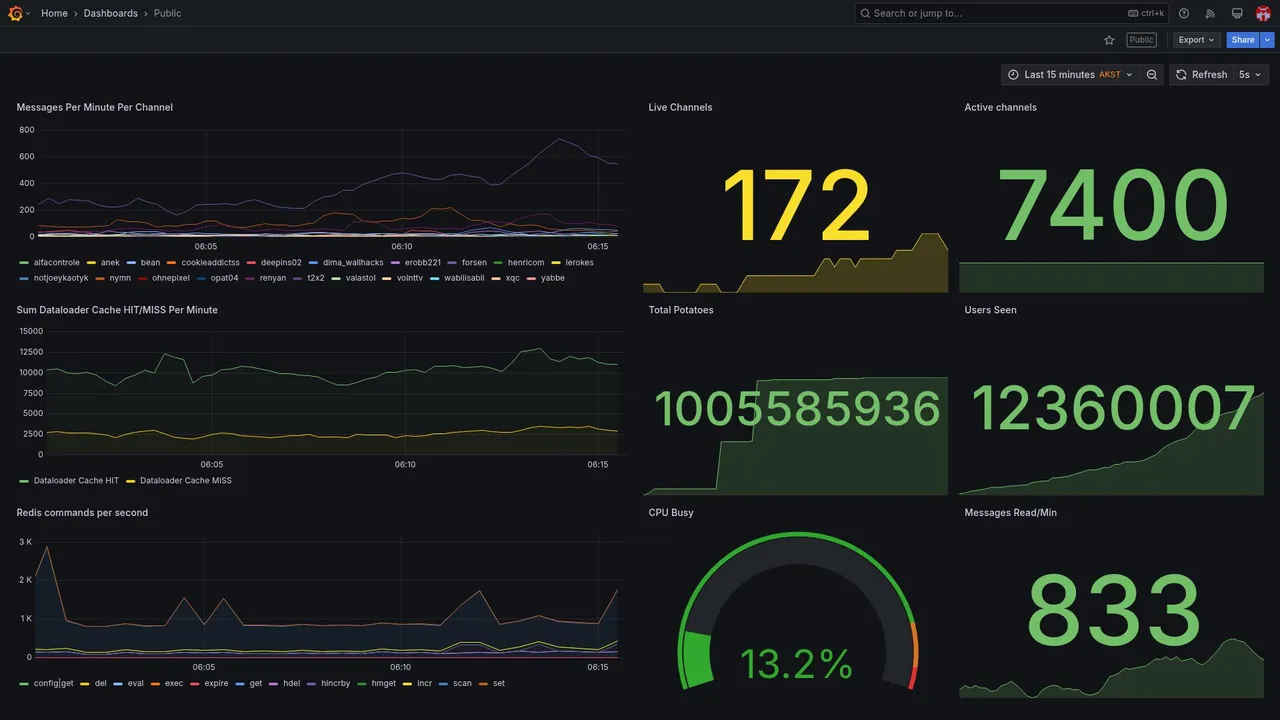Mark dashboard as favorite with star
Screen dimensions: 1280x720
click(x=1109, y=40)
